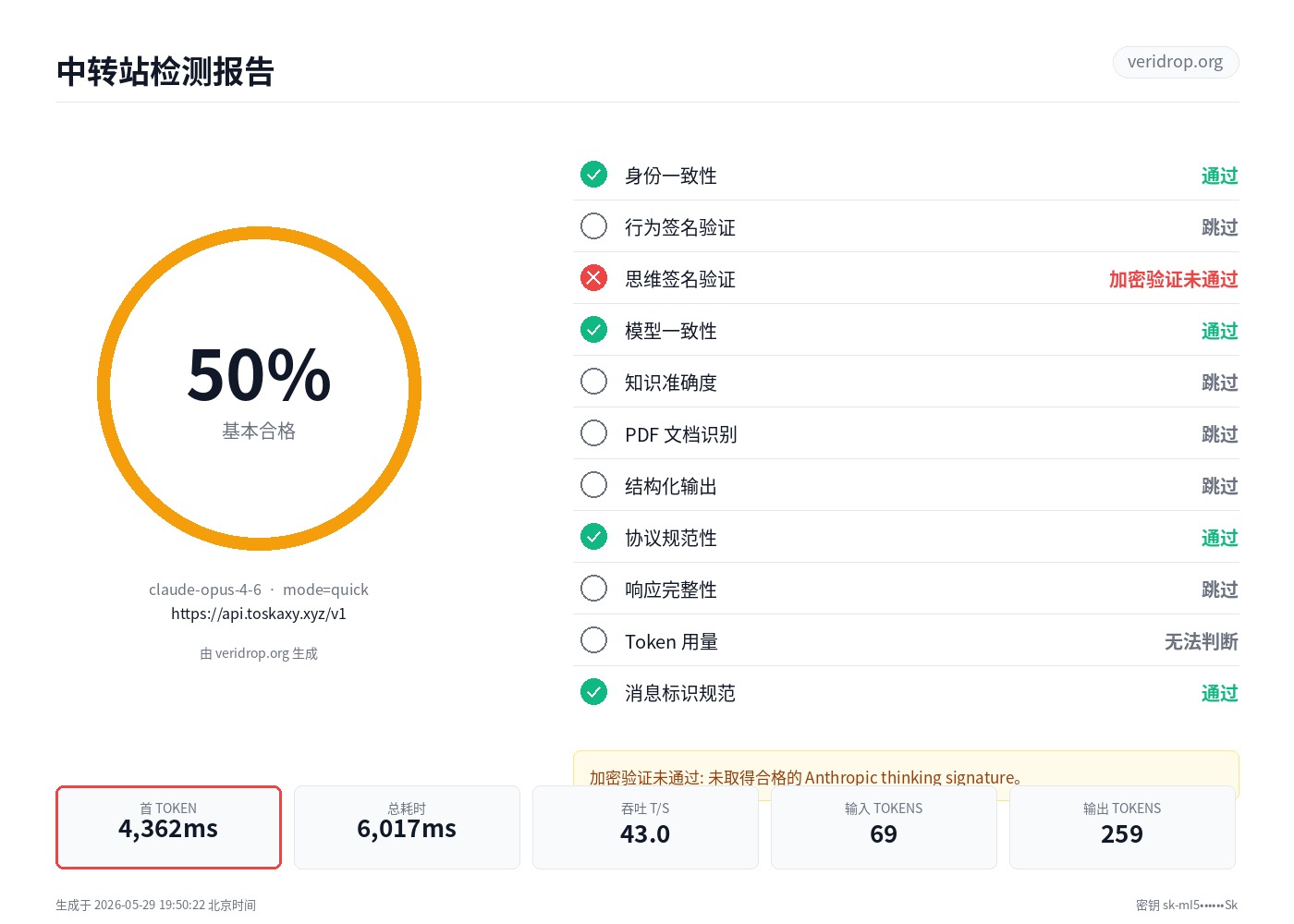Select the 首 TOKEN 4,362ms card
This screenshot has width=1294, height=924.
point(168,827)
